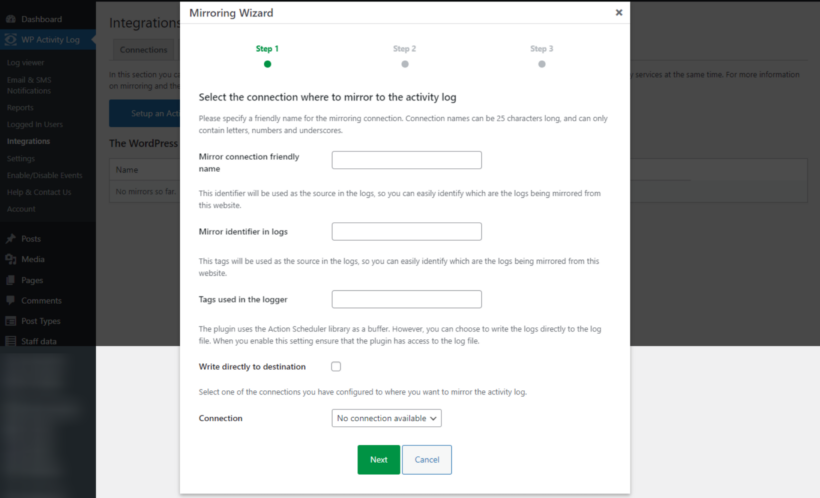Click the Name column header

click(127, 170)
